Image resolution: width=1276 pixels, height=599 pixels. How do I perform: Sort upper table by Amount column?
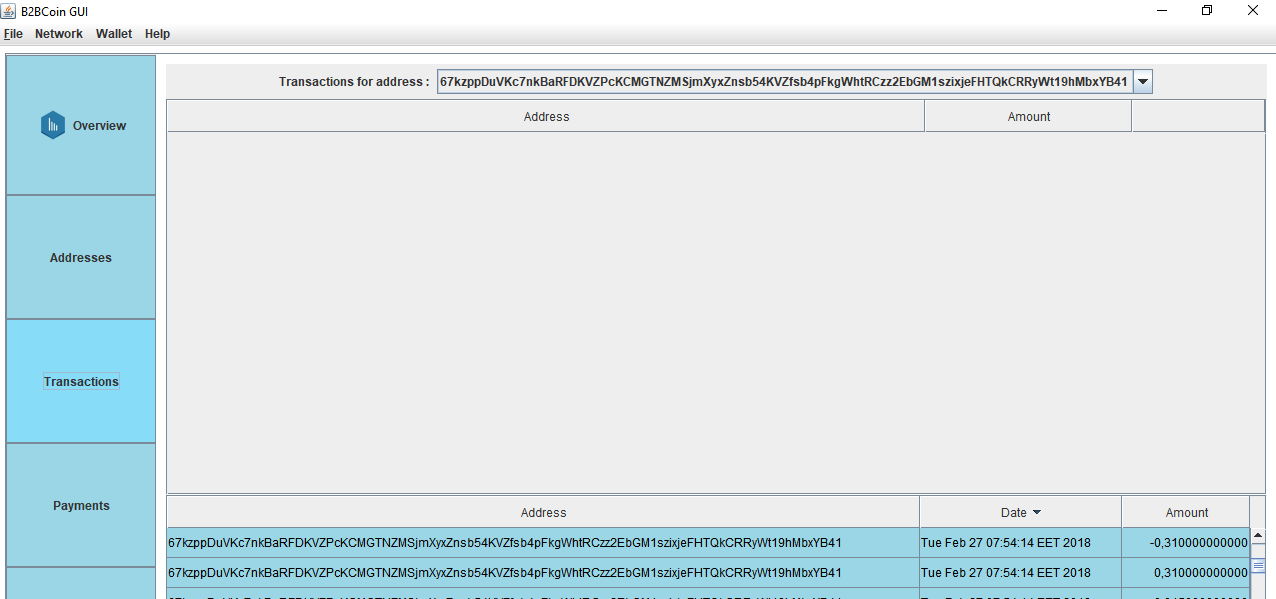(1029, 117)
